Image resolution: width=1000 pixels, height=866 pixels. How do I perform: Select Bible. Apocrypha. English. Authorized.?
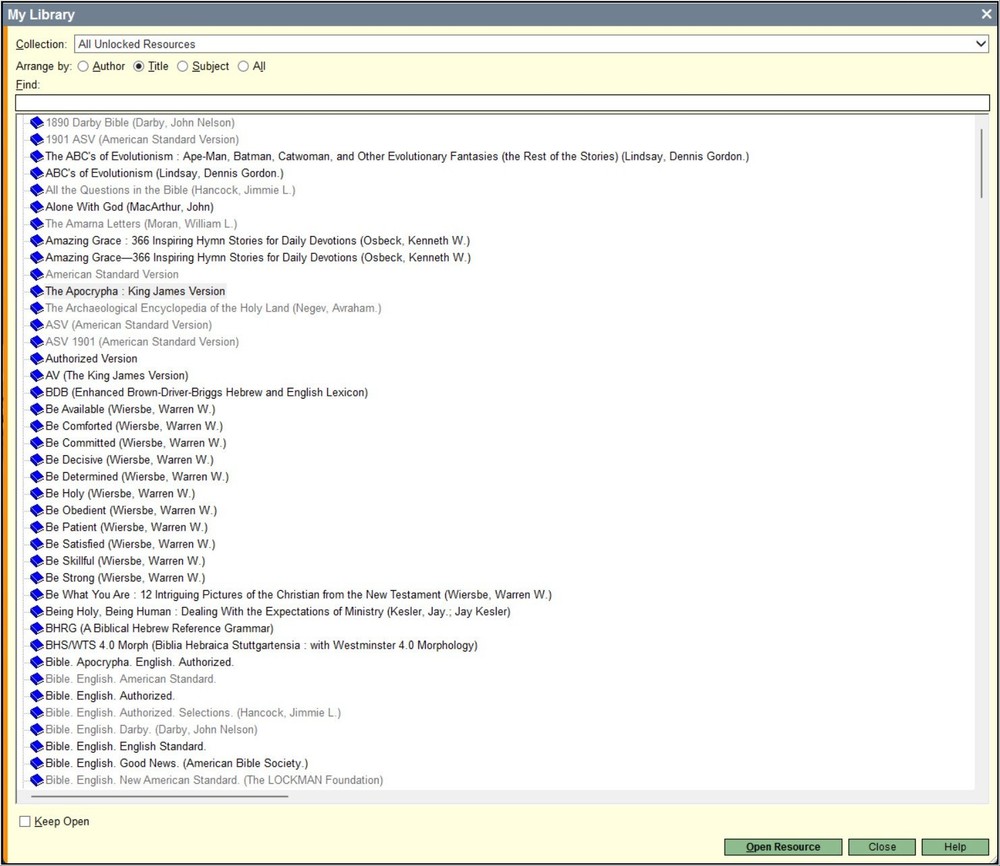coord(140,662)
